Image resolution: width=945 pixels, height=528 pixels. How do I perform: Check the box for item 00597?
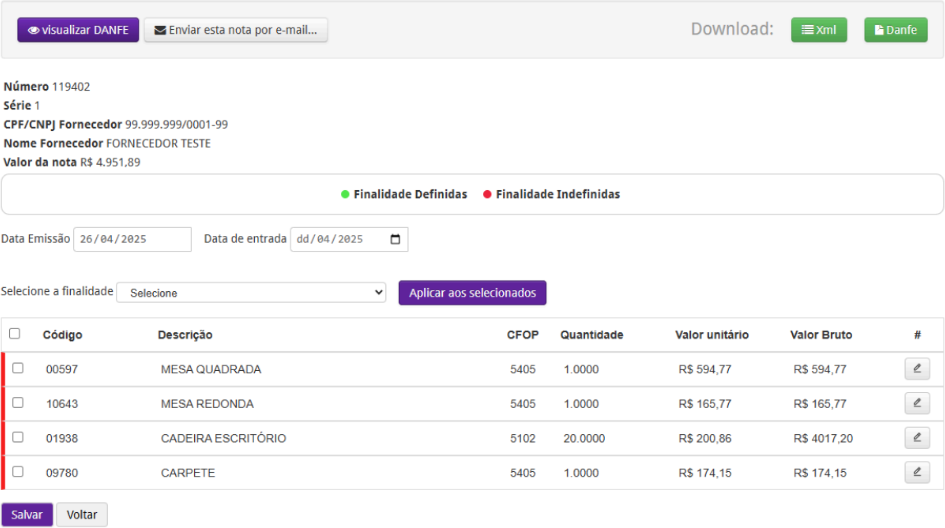[x=18, y=369]
